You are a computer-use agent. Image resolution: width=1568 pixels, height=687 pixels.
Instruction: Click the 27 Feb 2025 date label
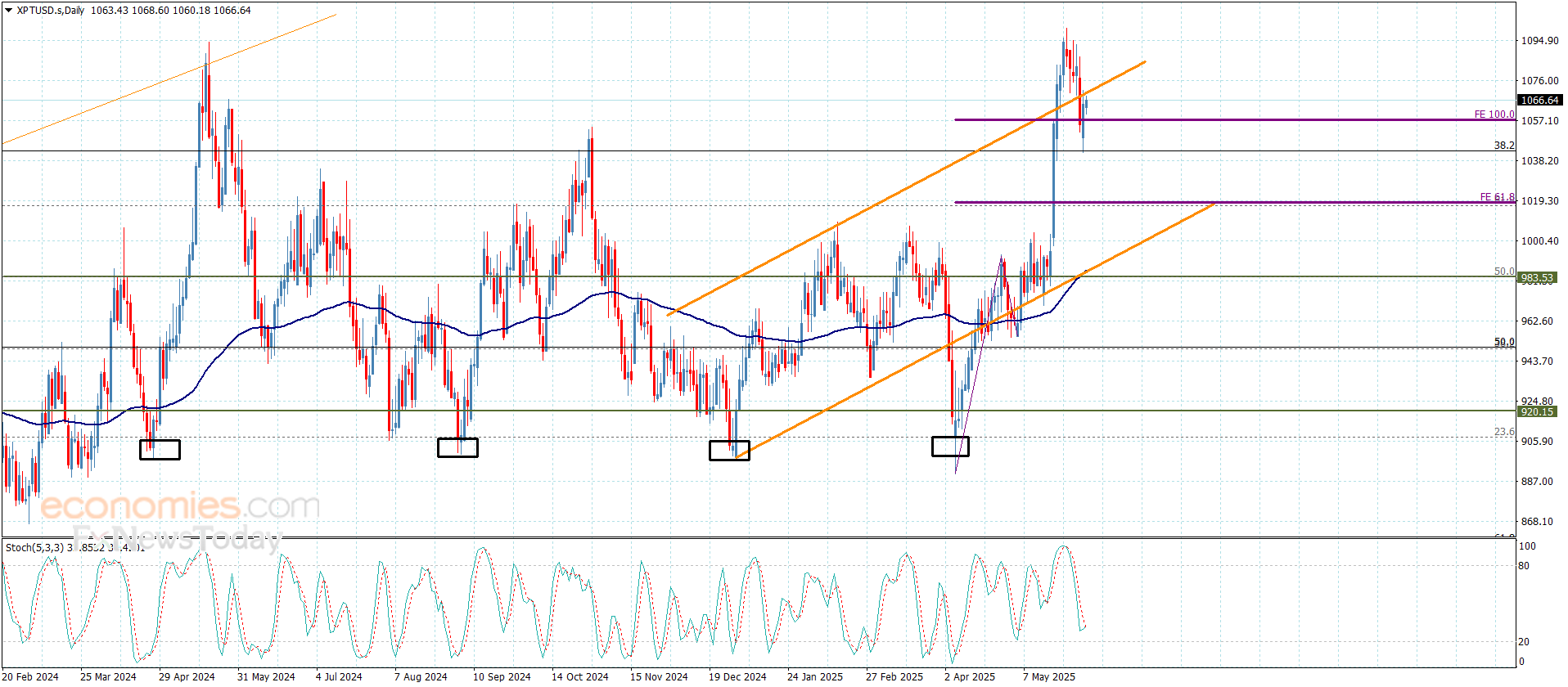click(894, 677)
